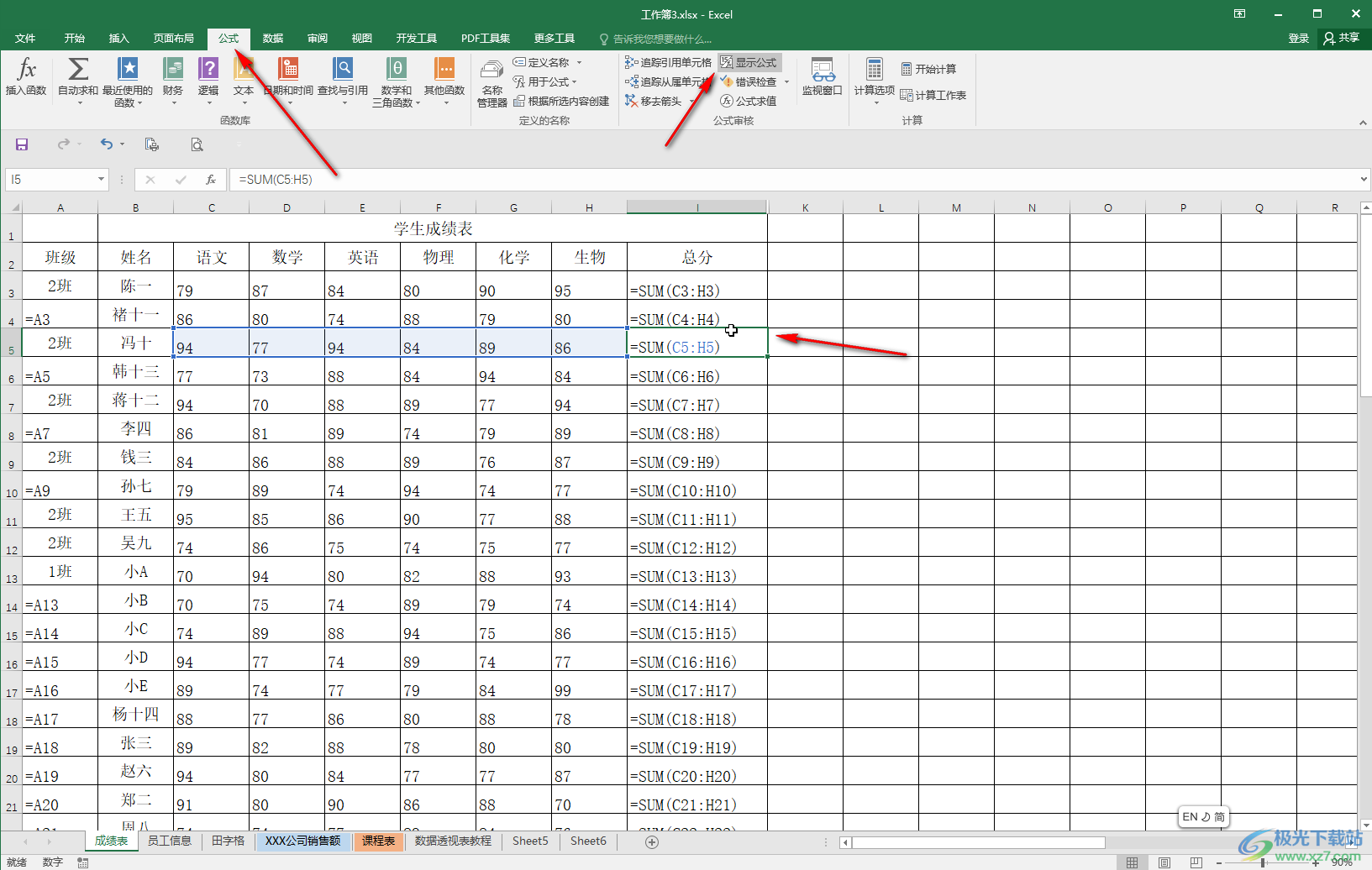The image size is (1372, 870).
Task: Click Trace Precedents 追踪引用单元格
Action: [x=669, y=62]
